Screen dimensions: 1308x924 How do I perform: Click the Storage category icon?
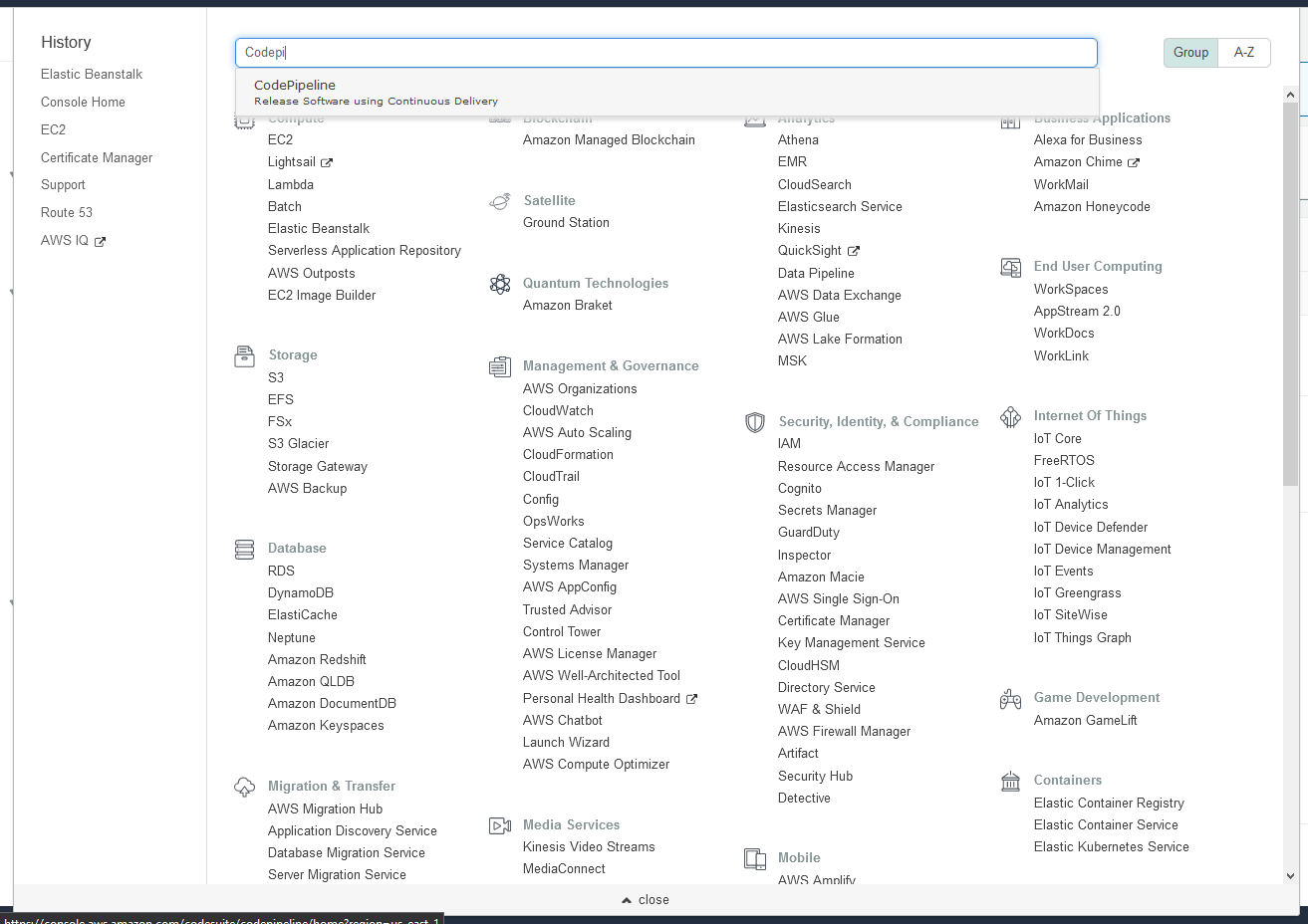point(244,355)
